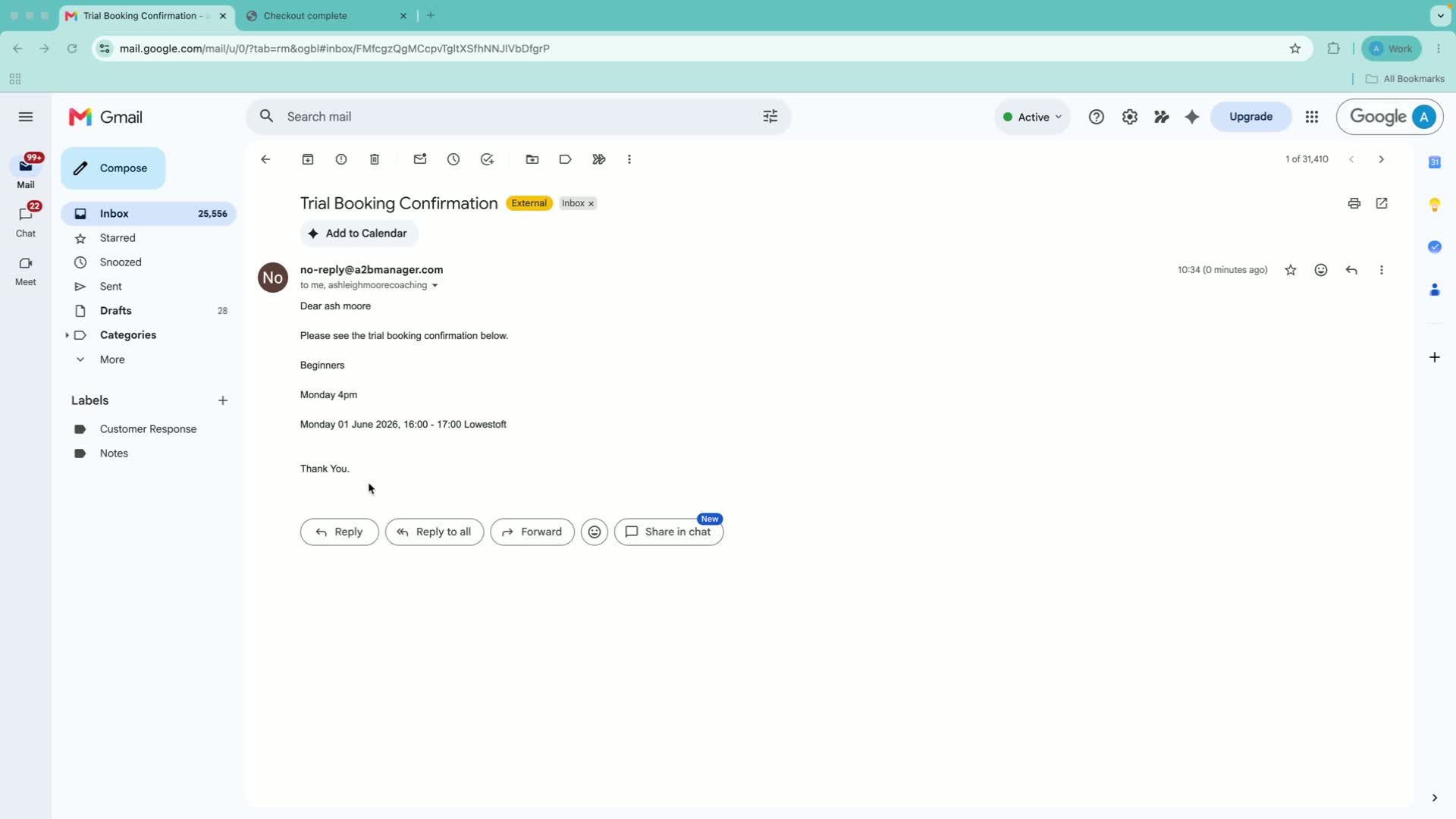Archive this email using toolbar icon
Screen dimensions: 1456x819
click(308, 159)
